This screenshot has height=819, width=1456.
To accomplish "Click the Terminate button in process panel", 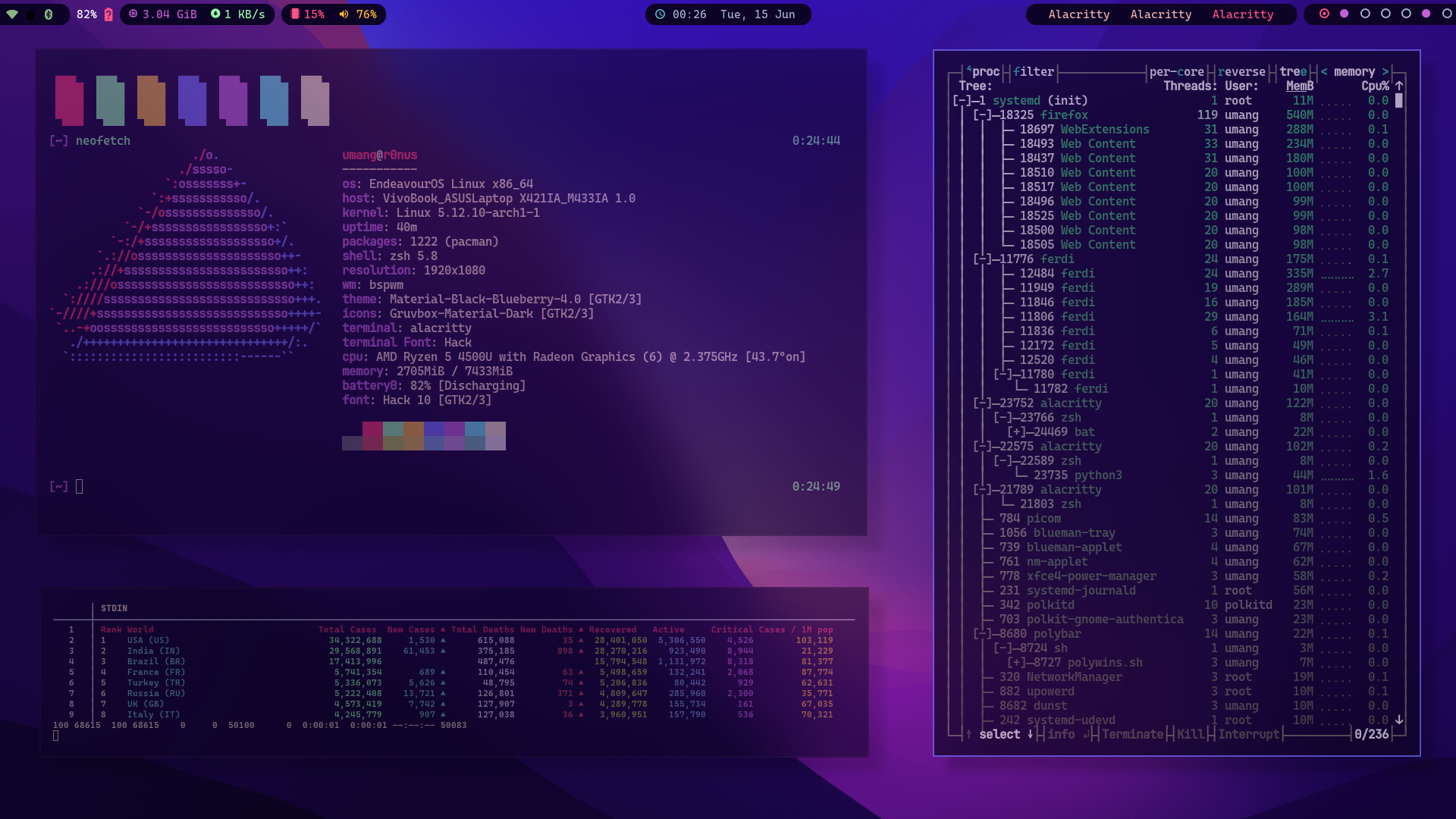I will (1132, 734).
